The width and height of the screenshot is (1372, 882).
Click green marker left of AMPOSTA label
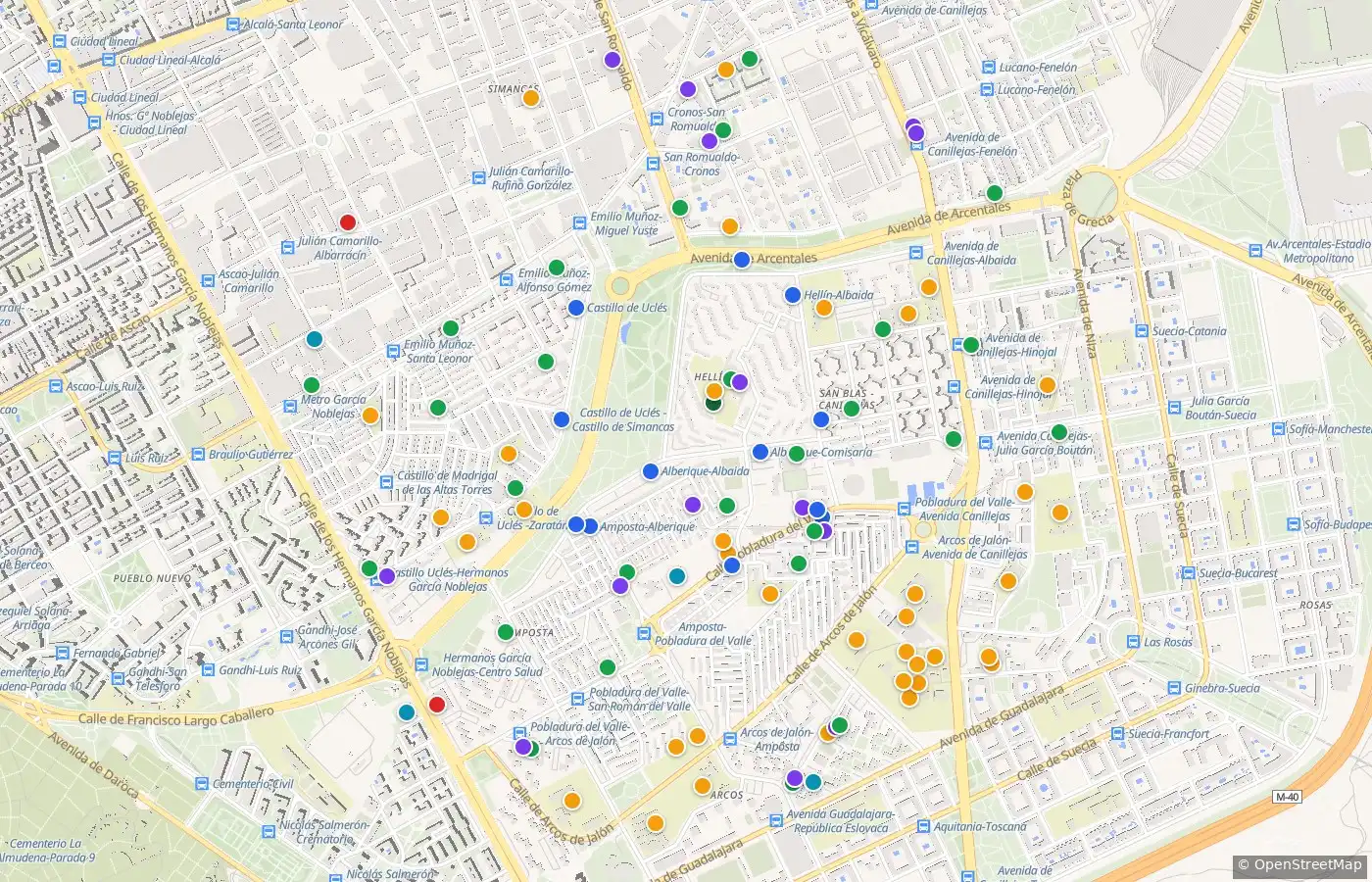click(506, 632)
